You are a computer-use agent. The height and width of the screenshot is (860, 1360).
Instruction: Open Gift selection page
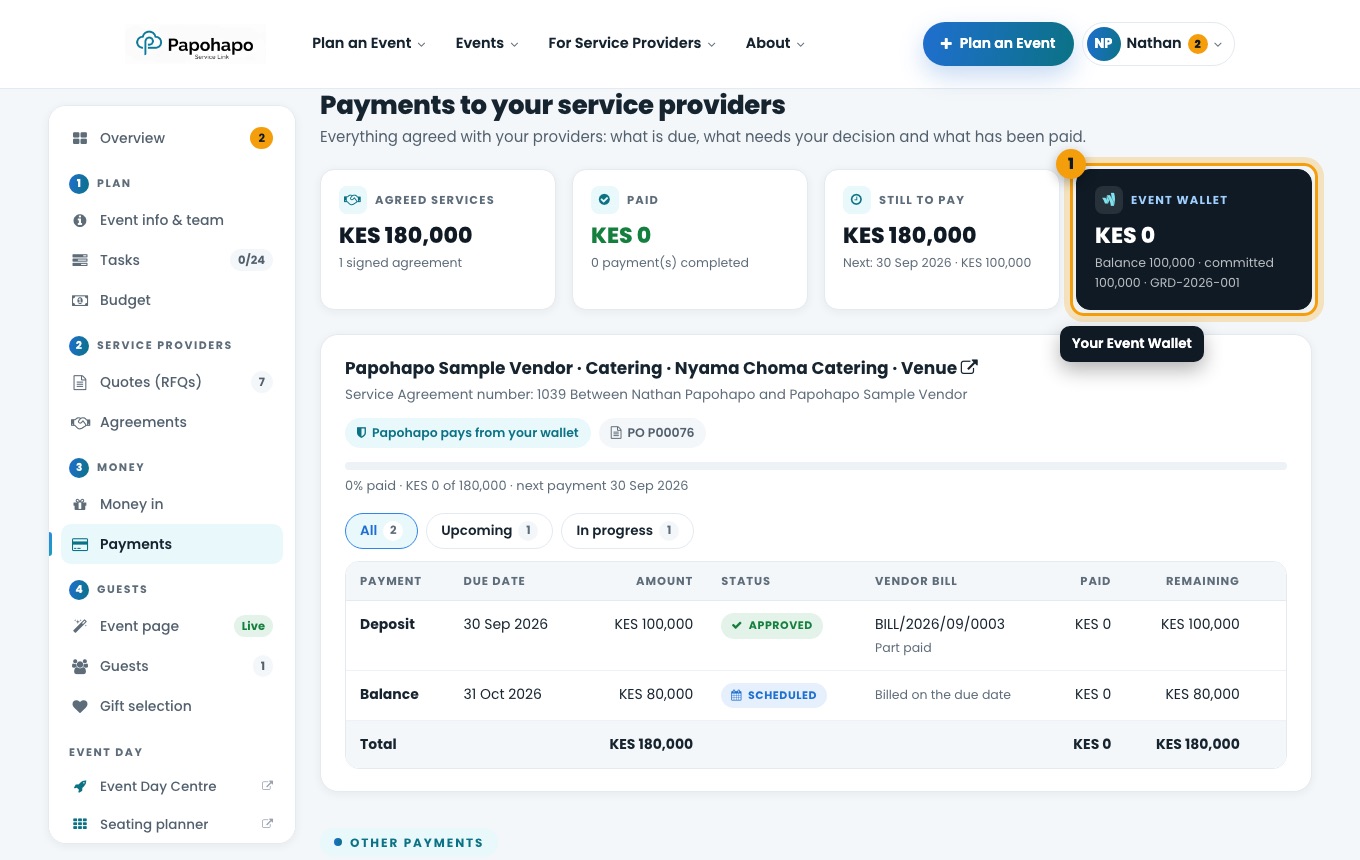pos(172,706)
